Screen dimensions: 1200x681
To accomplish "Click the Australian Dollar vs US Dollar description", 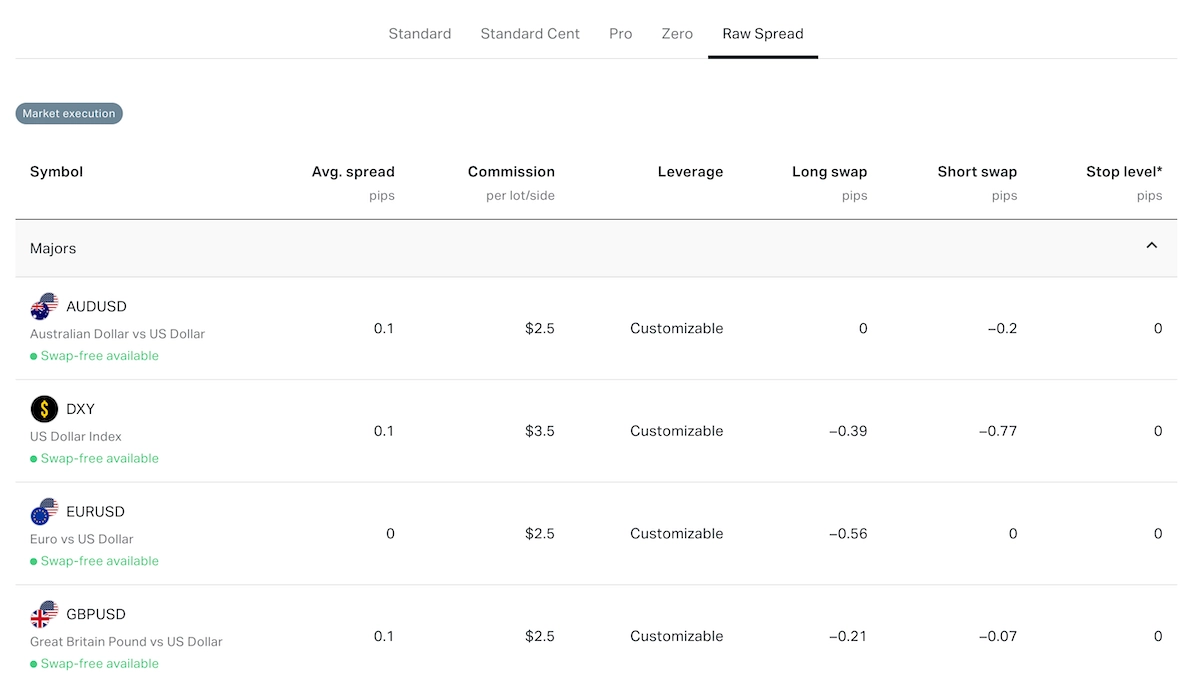I will pos(117,334).
